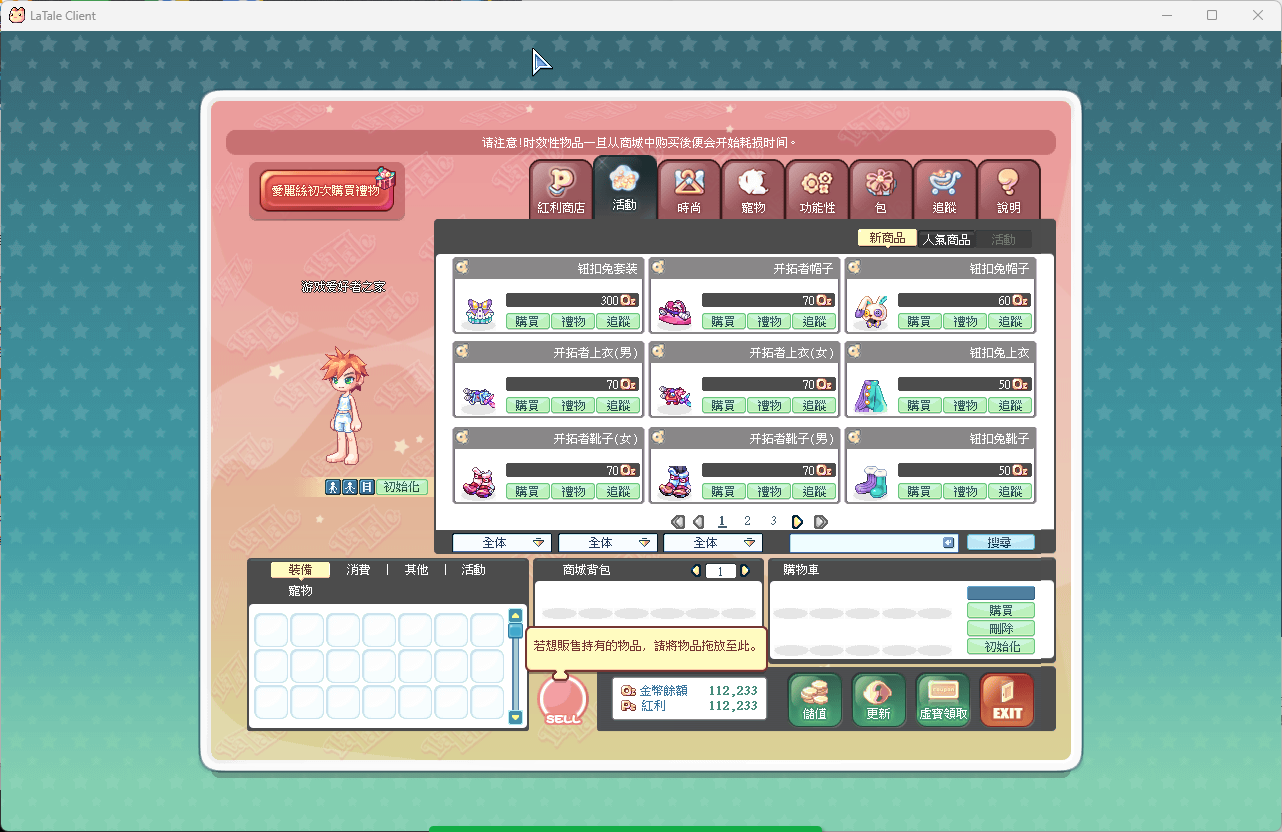Open the 紅利商店 bonus shop tab
This screenshot has height=832, width=1282.
coord(561,190)
